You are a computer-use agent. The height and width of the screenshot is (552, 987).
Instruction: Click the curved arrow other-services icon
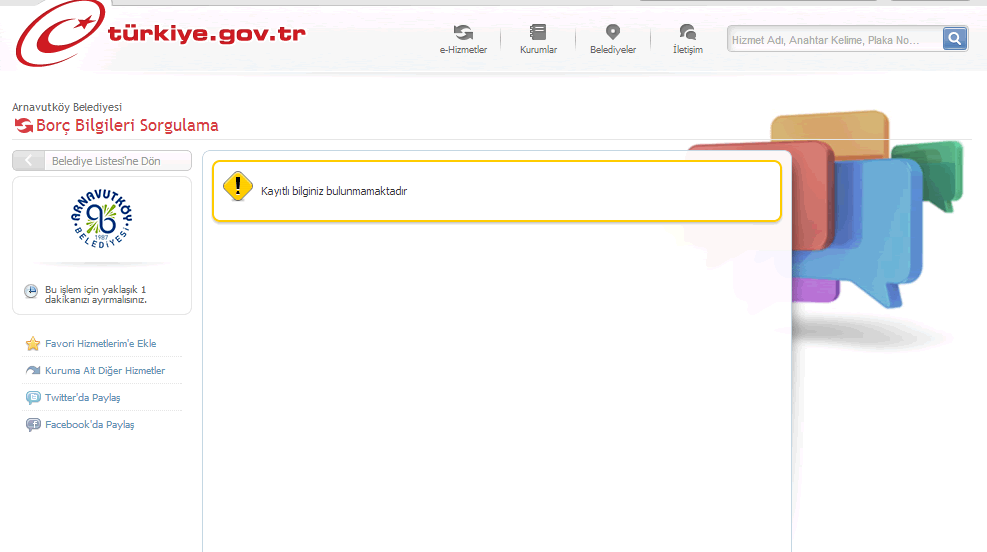[33, 371]
